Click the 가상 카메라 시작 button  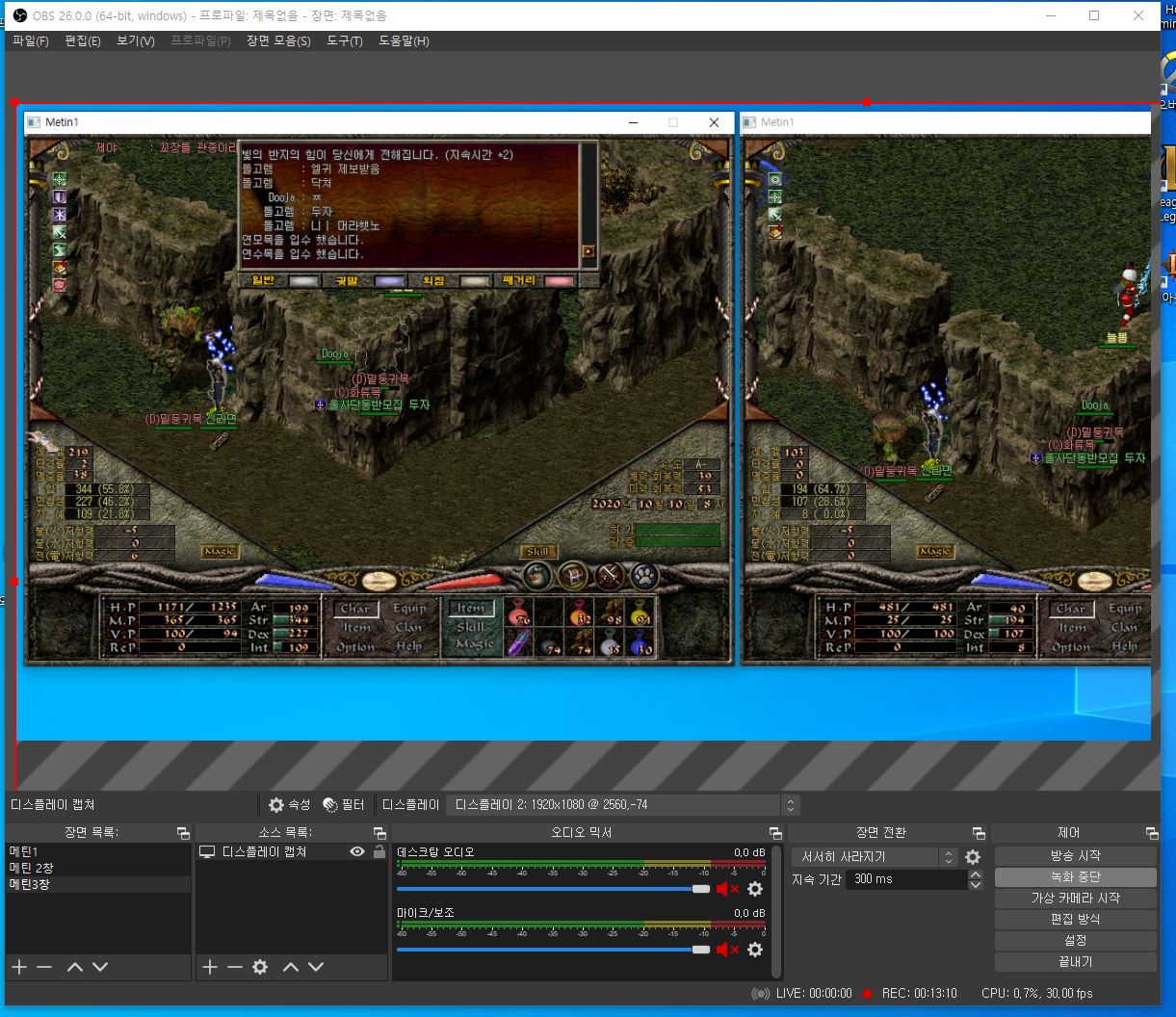click(1075, 898)
